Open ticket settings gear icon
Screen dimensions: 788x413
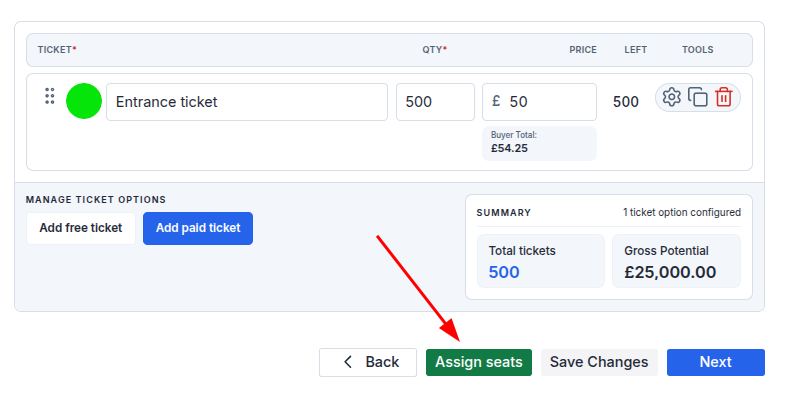click(671, 97)
